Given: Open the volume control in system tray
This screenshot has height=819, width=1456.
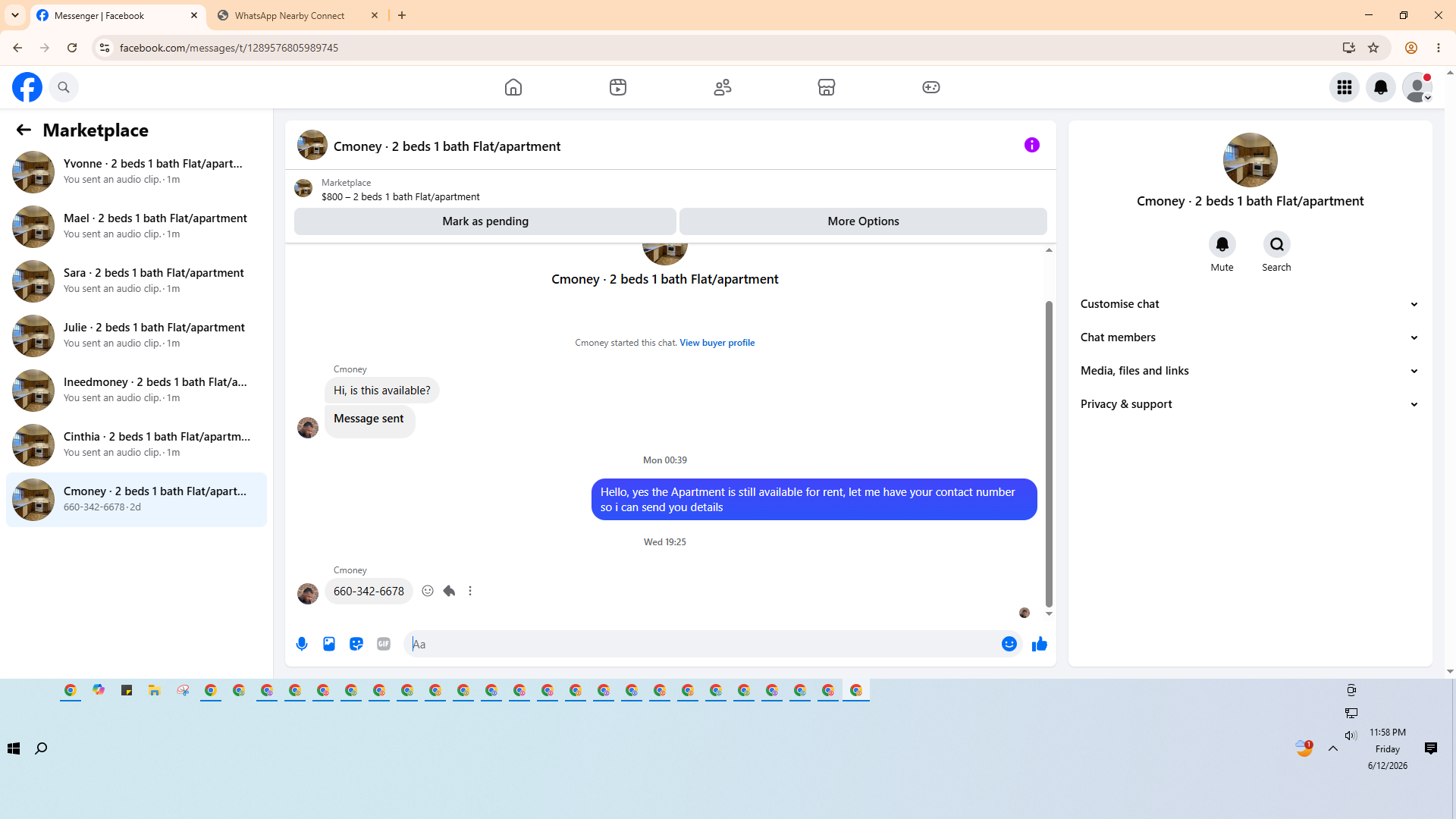Looking at the screenshot, I should 1351,736.
